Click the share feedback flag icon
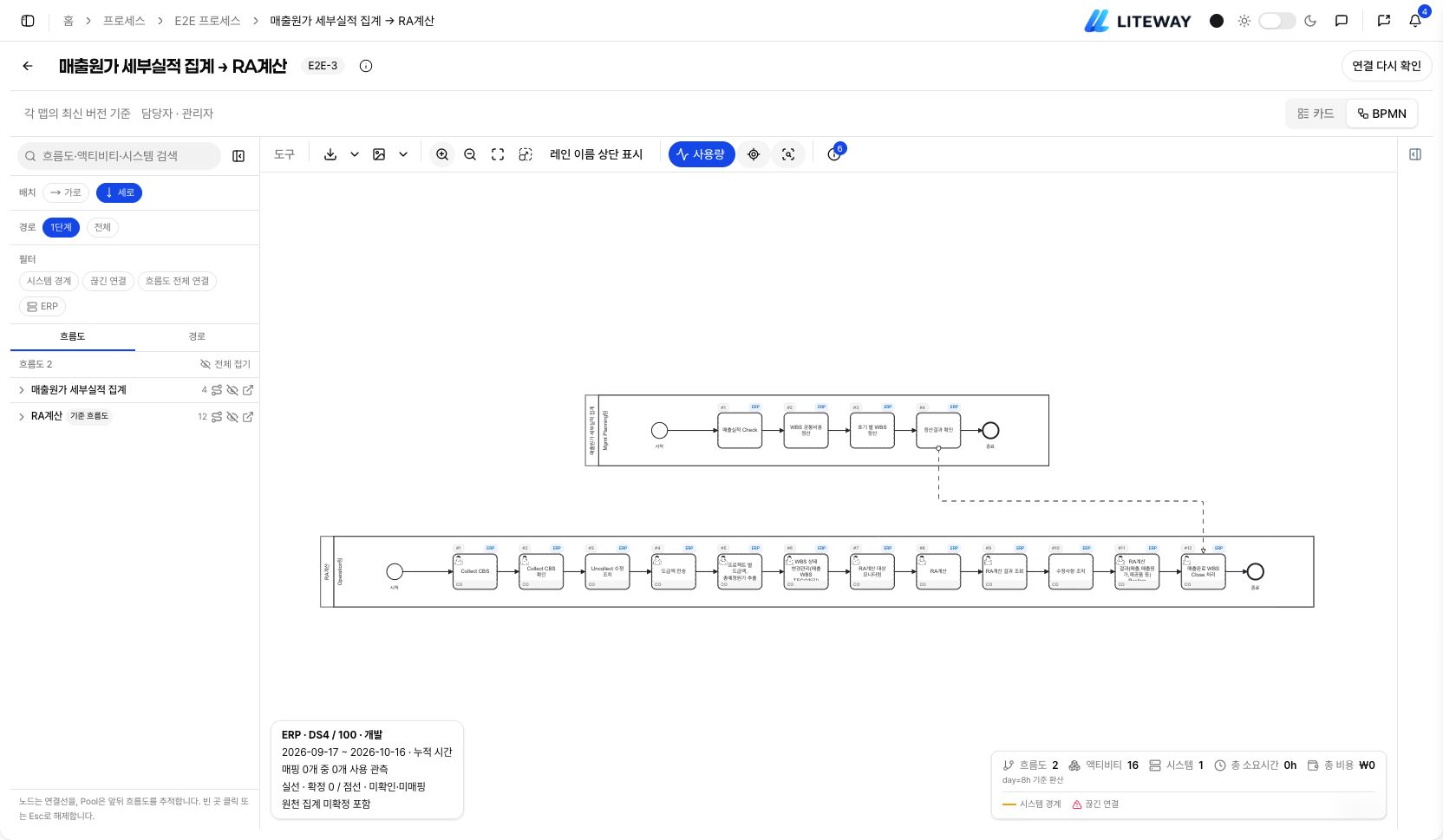Viewport: 1443px width, 840px height. pyautogui.click(x=1384, y=21)
